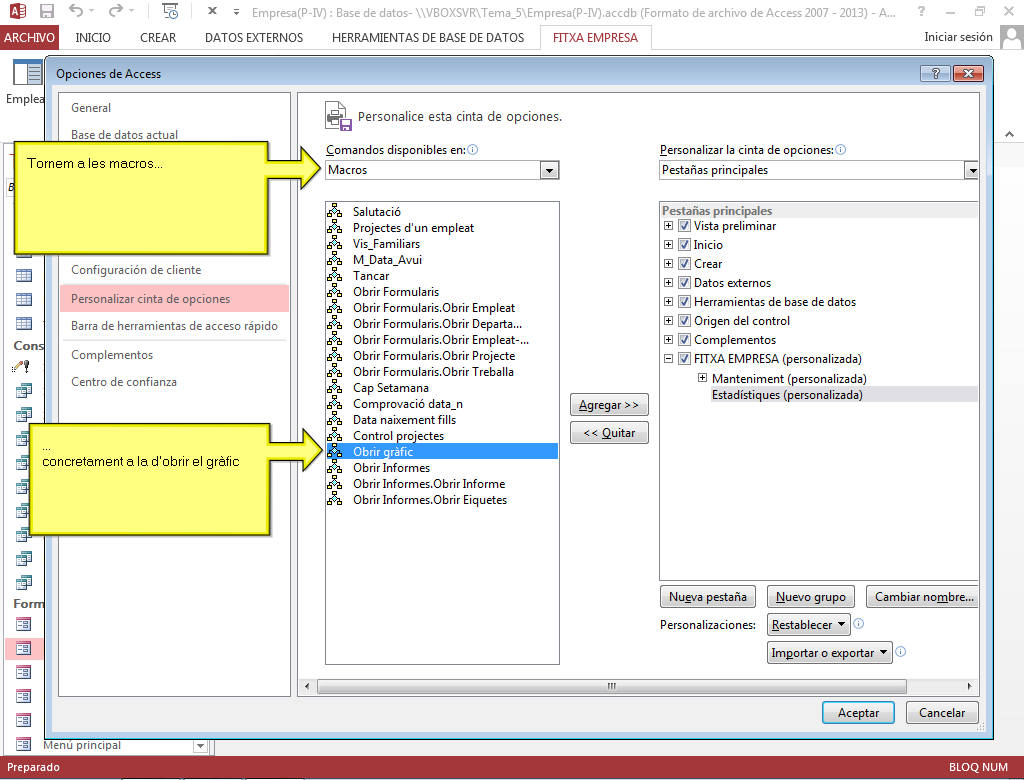
Task: Select the Obrir gràfic macro
Action: (442, 451)
